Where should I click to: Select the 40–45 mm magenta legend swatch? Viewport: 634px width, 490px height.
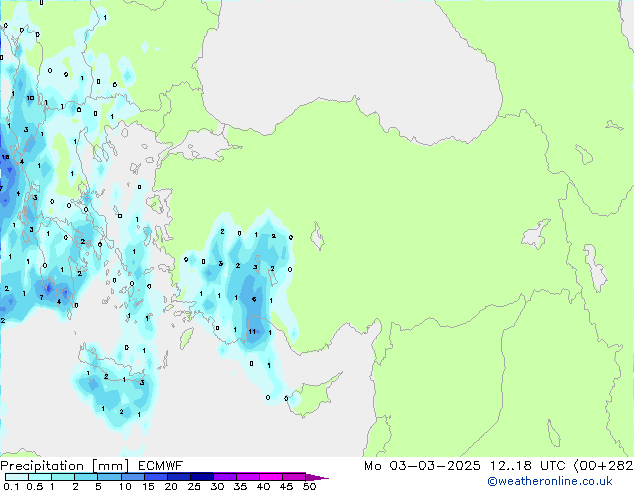click(271, 477)
